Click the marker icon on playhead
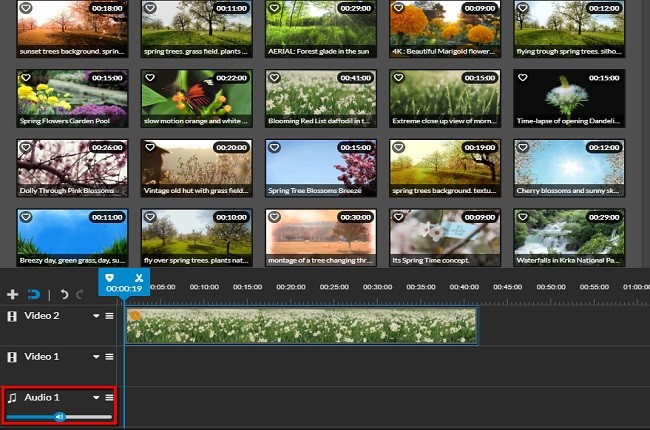This screenshot has width=650, height=430. (110, 277)
